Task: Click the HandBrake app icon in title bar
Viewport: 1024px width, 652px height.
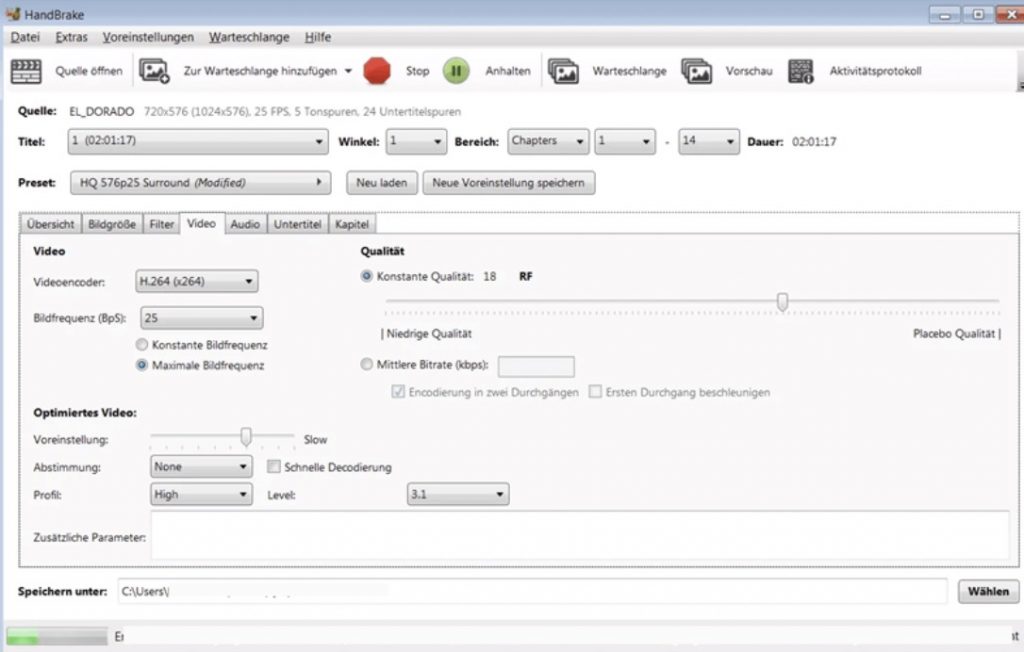Action: (13, 14)
